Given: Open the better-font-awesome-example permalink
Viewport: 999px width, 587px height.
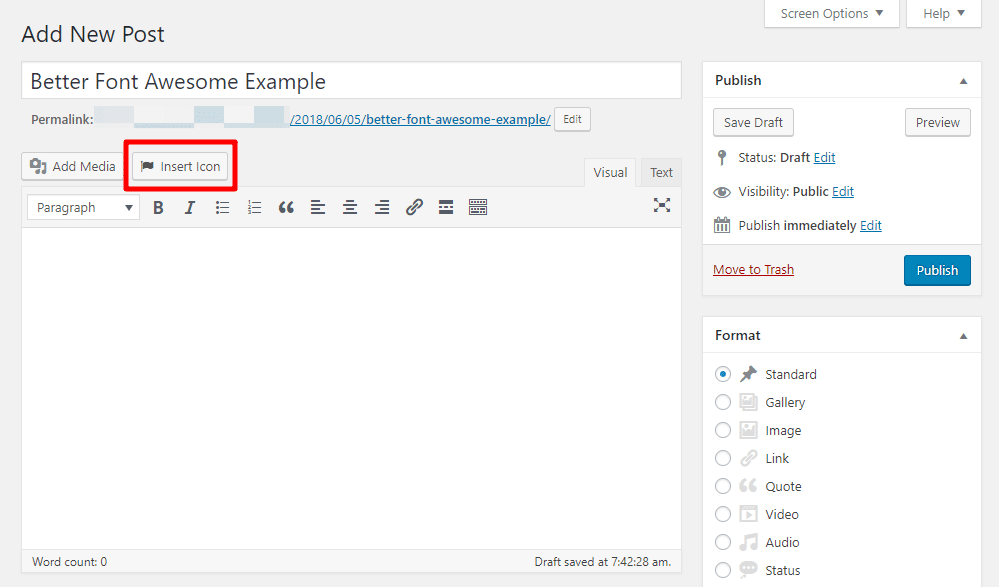Looking at the screenshot, I should tap(420, 119).
